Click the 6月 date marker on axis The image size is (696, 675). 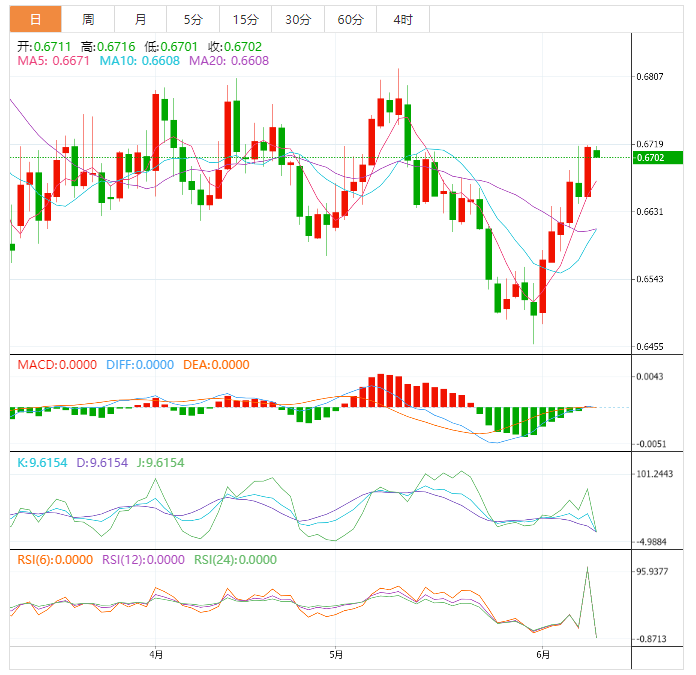(x=543, y=655)
